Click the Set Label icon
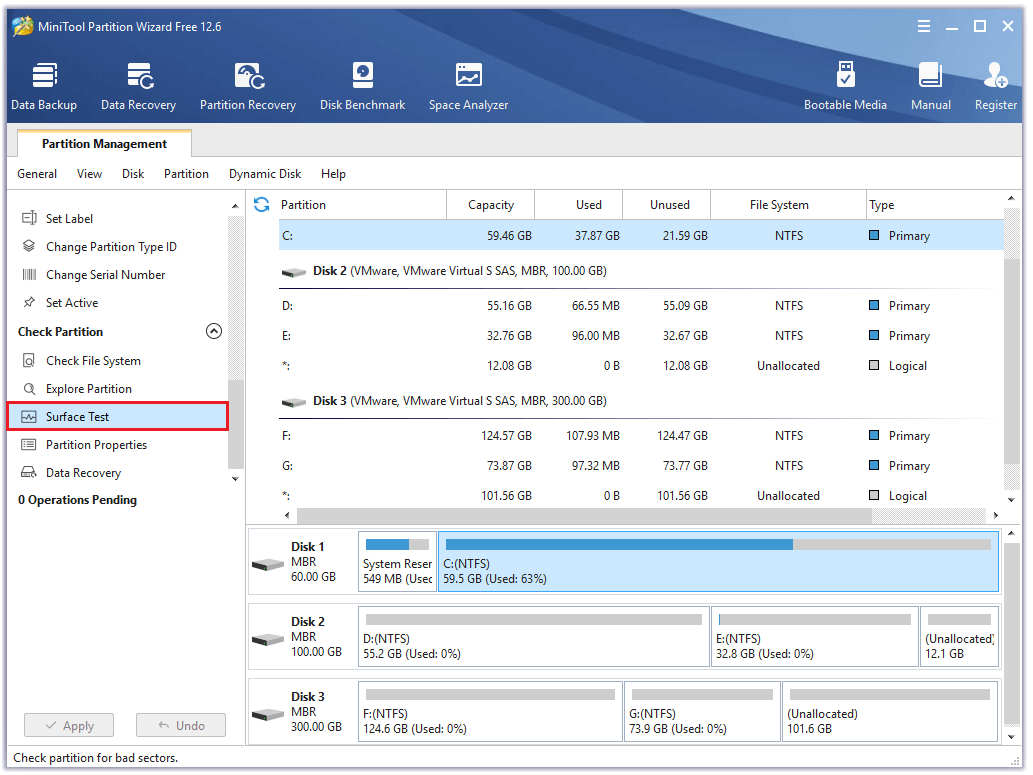This screenshot has width=1033, height=775. (x=29, y=218)
